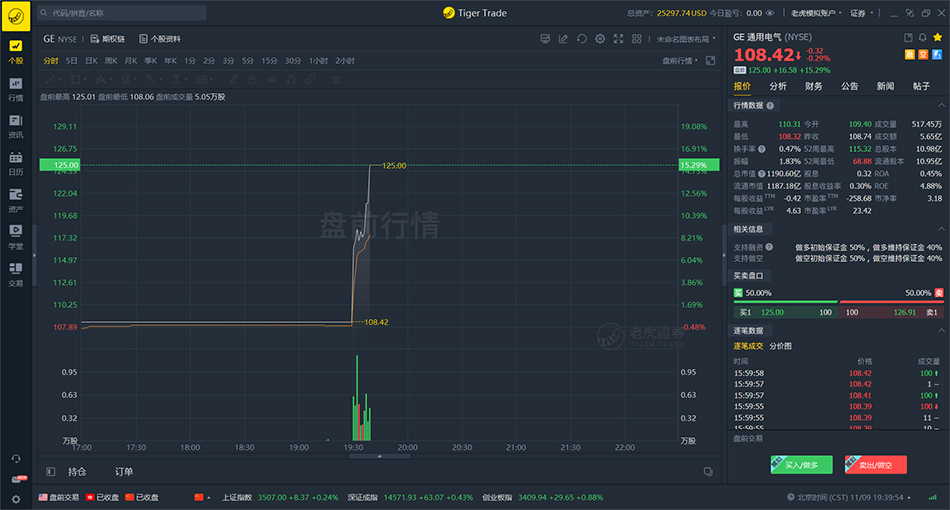Viewport: 950px width, 510px height.
Task: Switch to 分价图 view
Action: [780, 346]
